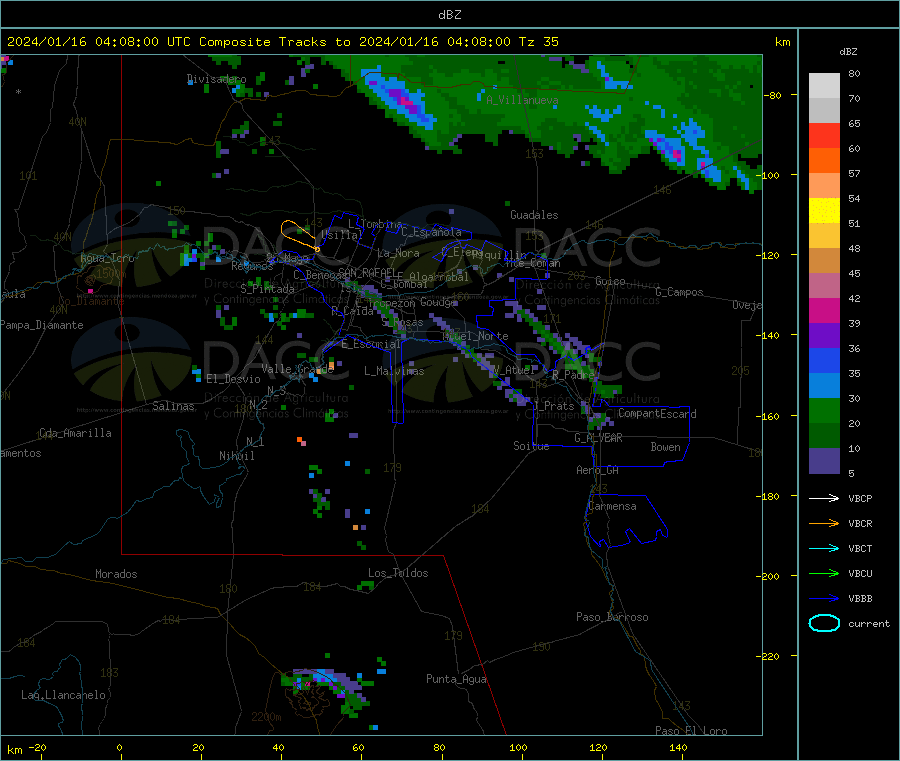Click the 'G_Campos' place label

(679, 292)
